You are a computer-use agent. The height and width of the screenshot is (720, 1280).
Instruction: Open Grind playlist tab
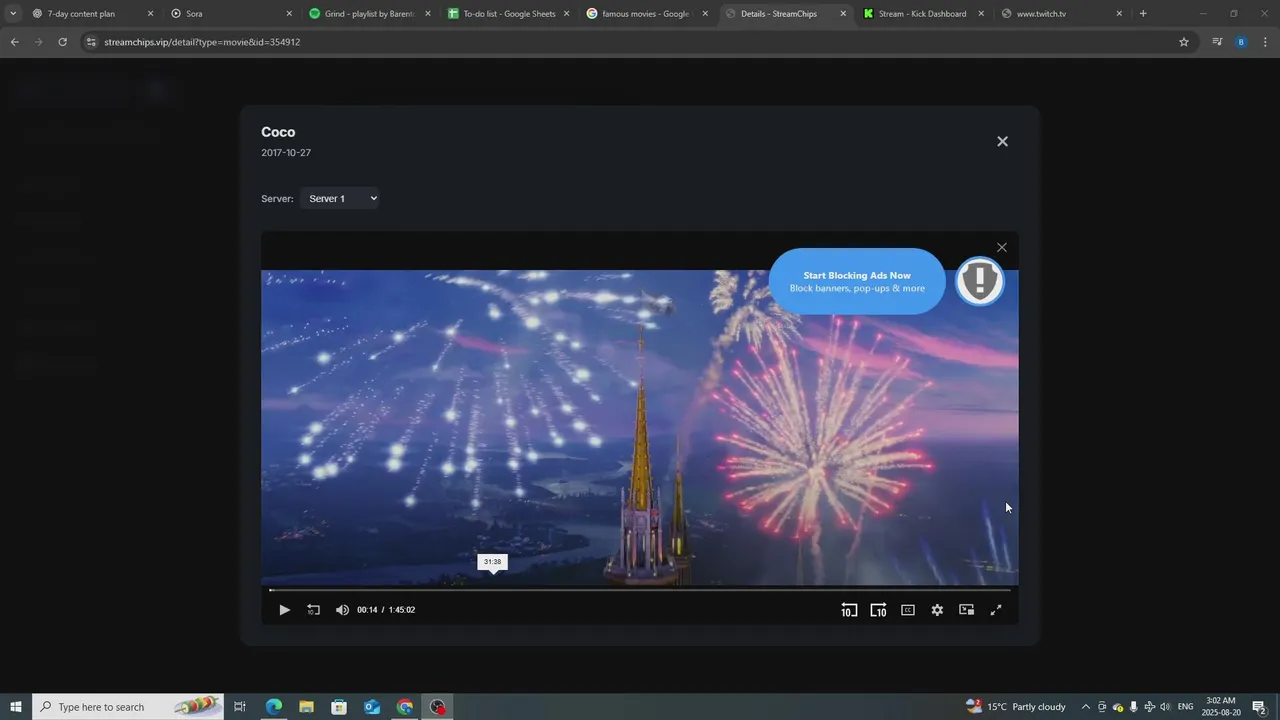pyautogui.click(x=369, y=14)
